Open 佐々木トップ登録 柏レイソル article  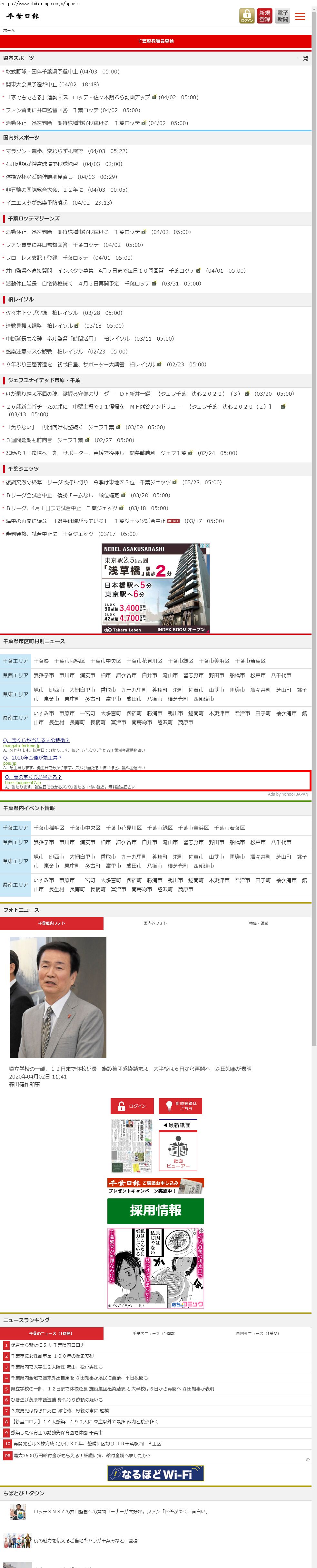tap(42, 313)
